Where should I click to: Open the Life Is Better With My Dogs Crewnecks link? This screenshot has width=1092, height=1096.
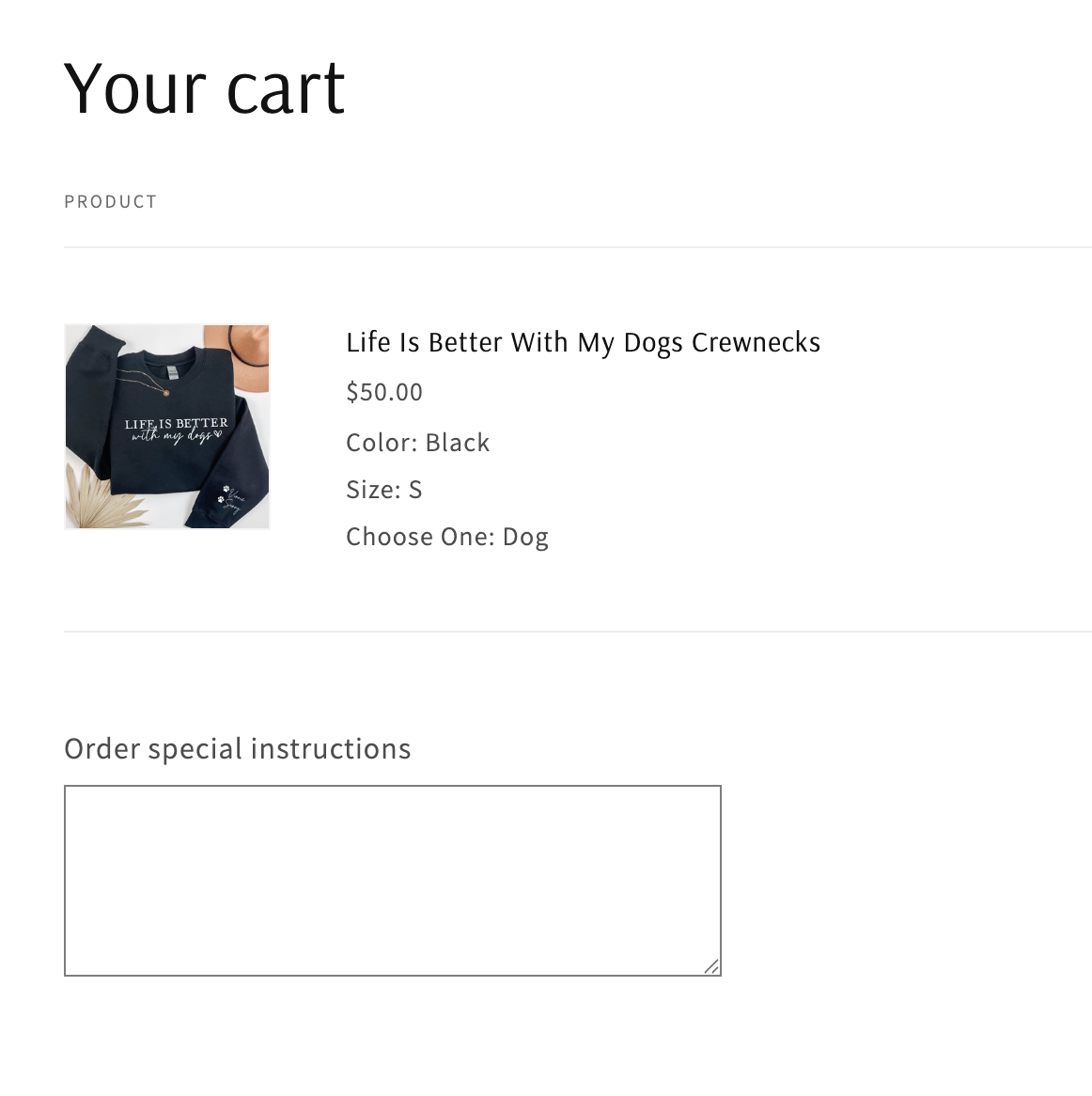coord(583,342)
